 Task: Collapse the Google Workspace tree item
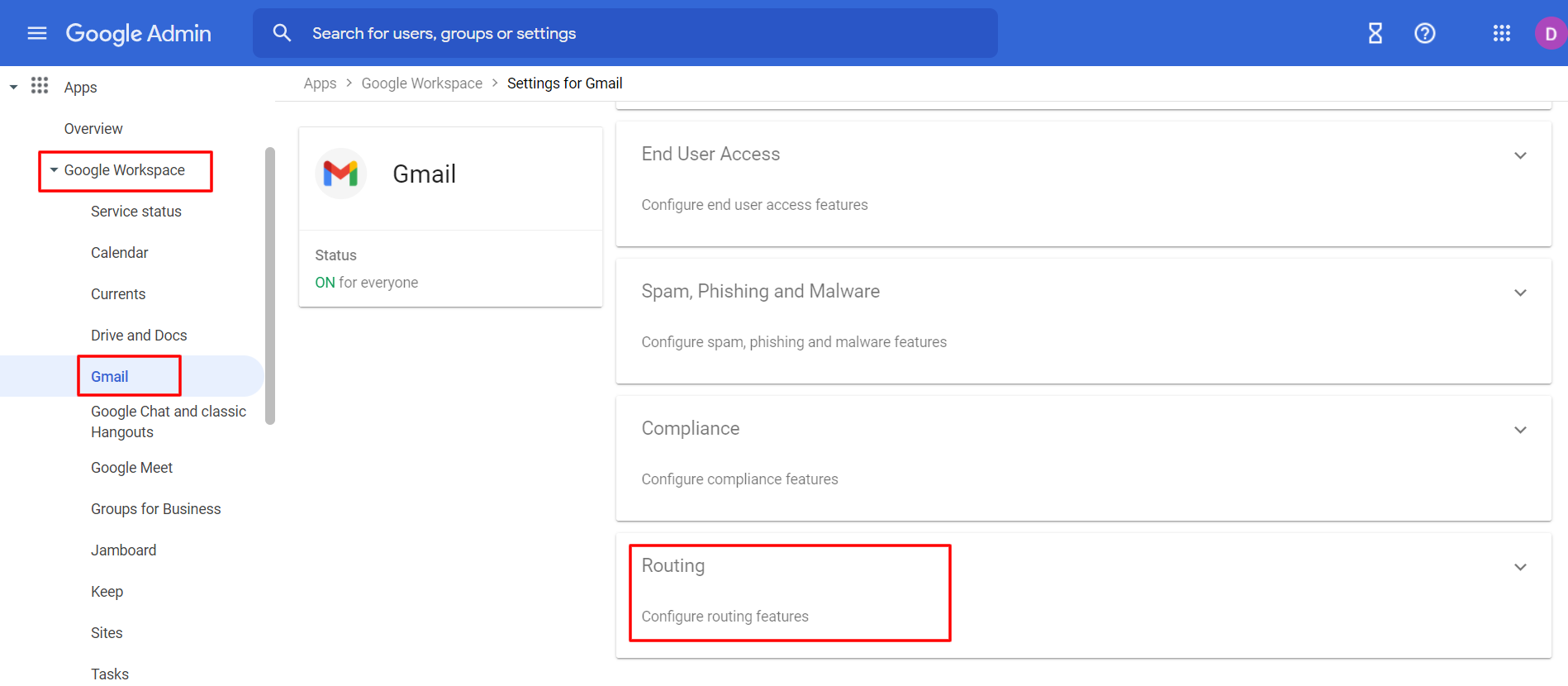(x=54, y=170)
